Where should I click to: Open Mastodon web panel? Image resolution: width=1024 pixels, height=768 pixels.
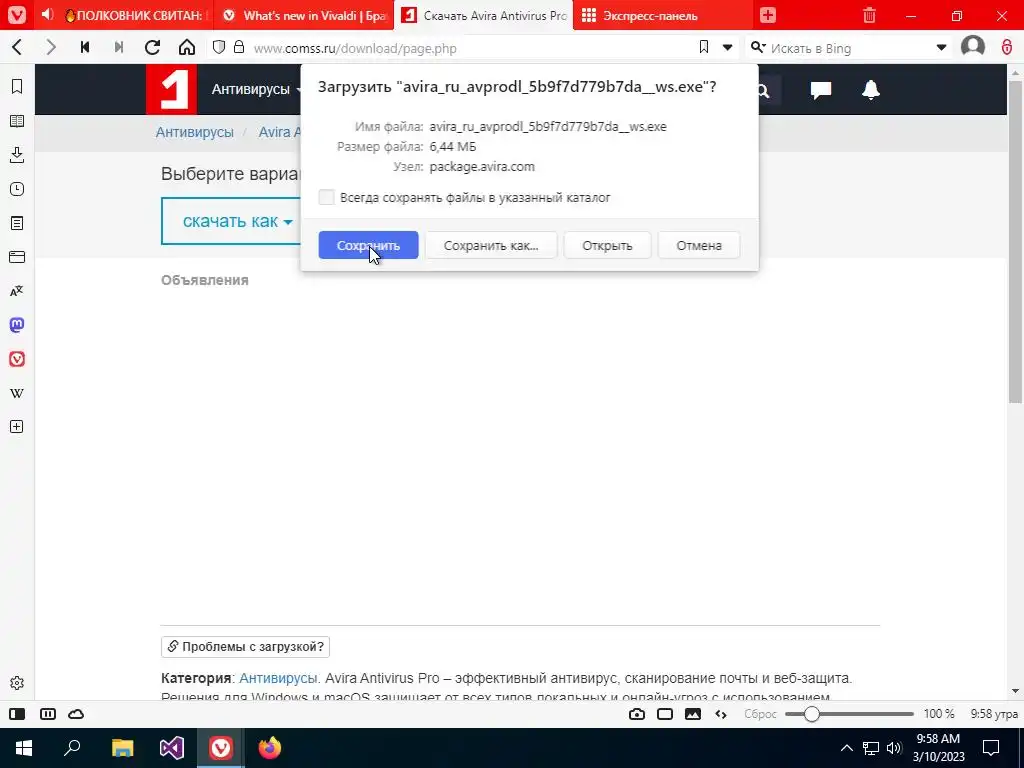(17, 325)
